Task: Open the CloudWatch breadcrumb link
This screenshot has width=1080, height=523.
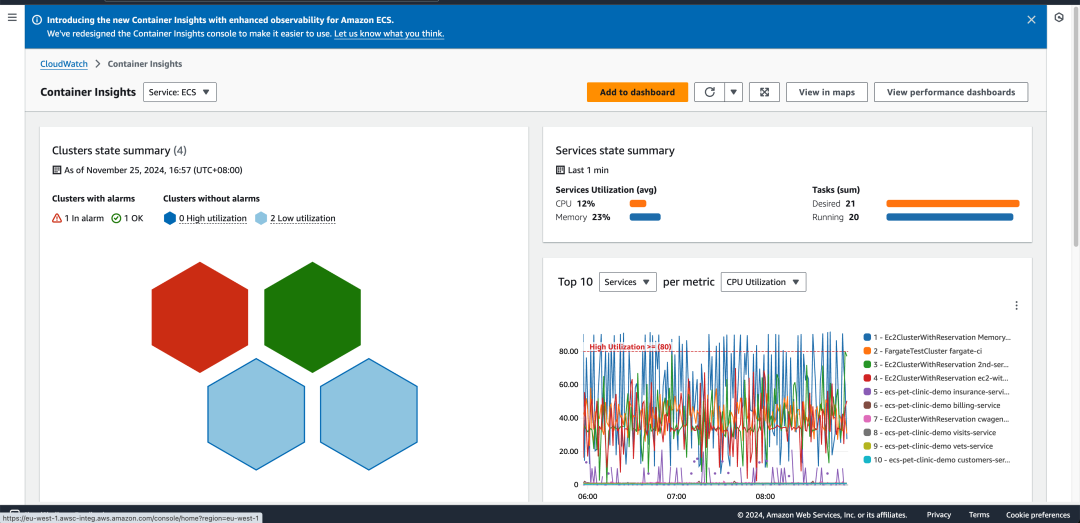Action: click(x=64, y=63)
